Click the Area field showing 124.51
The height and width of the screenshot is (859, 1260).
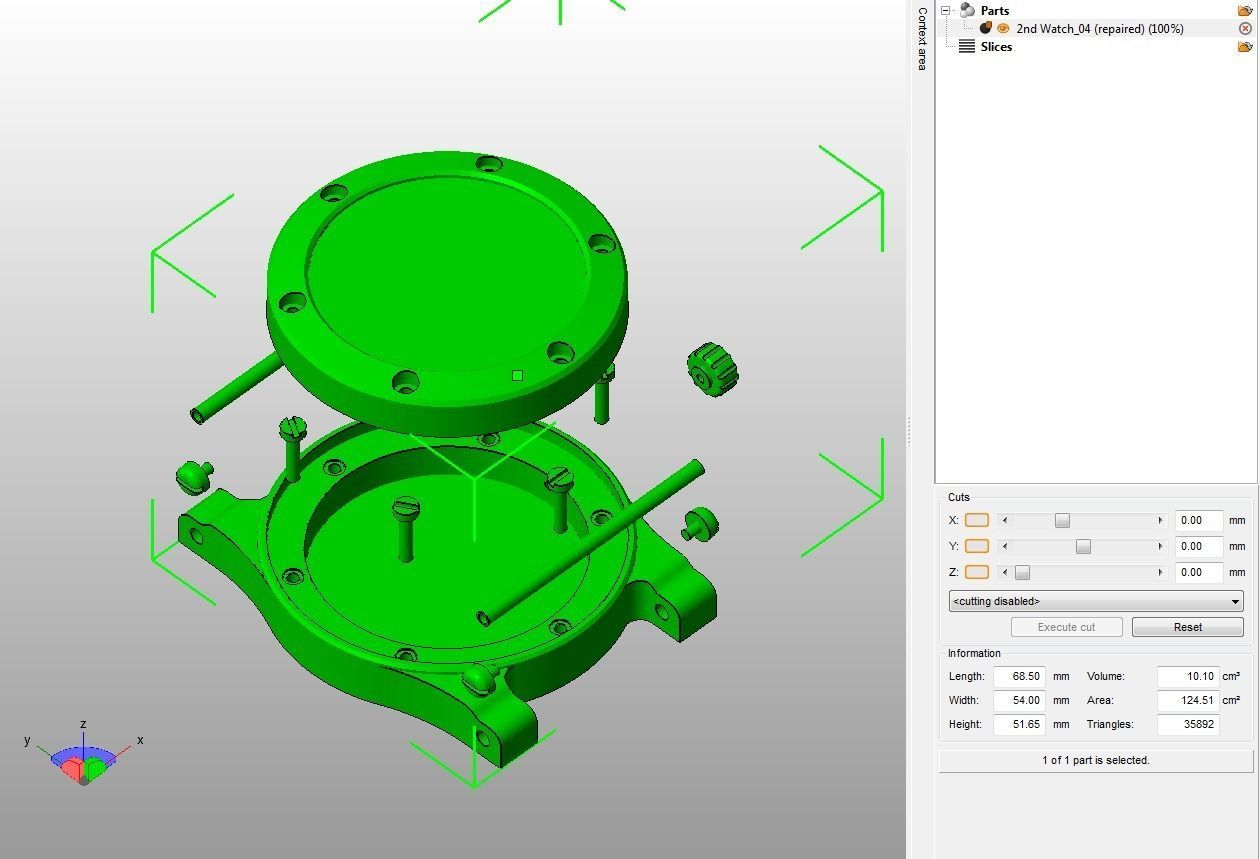point(1188,700)
